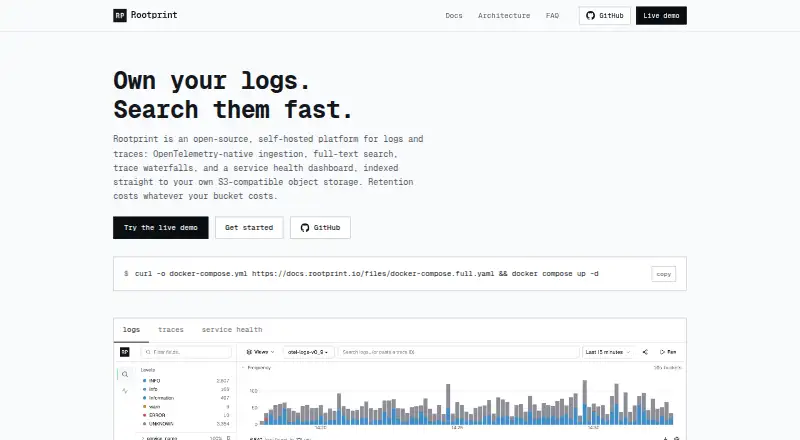Filter by ERROR level
The image size is (800, 440).
tap(186, 415)
